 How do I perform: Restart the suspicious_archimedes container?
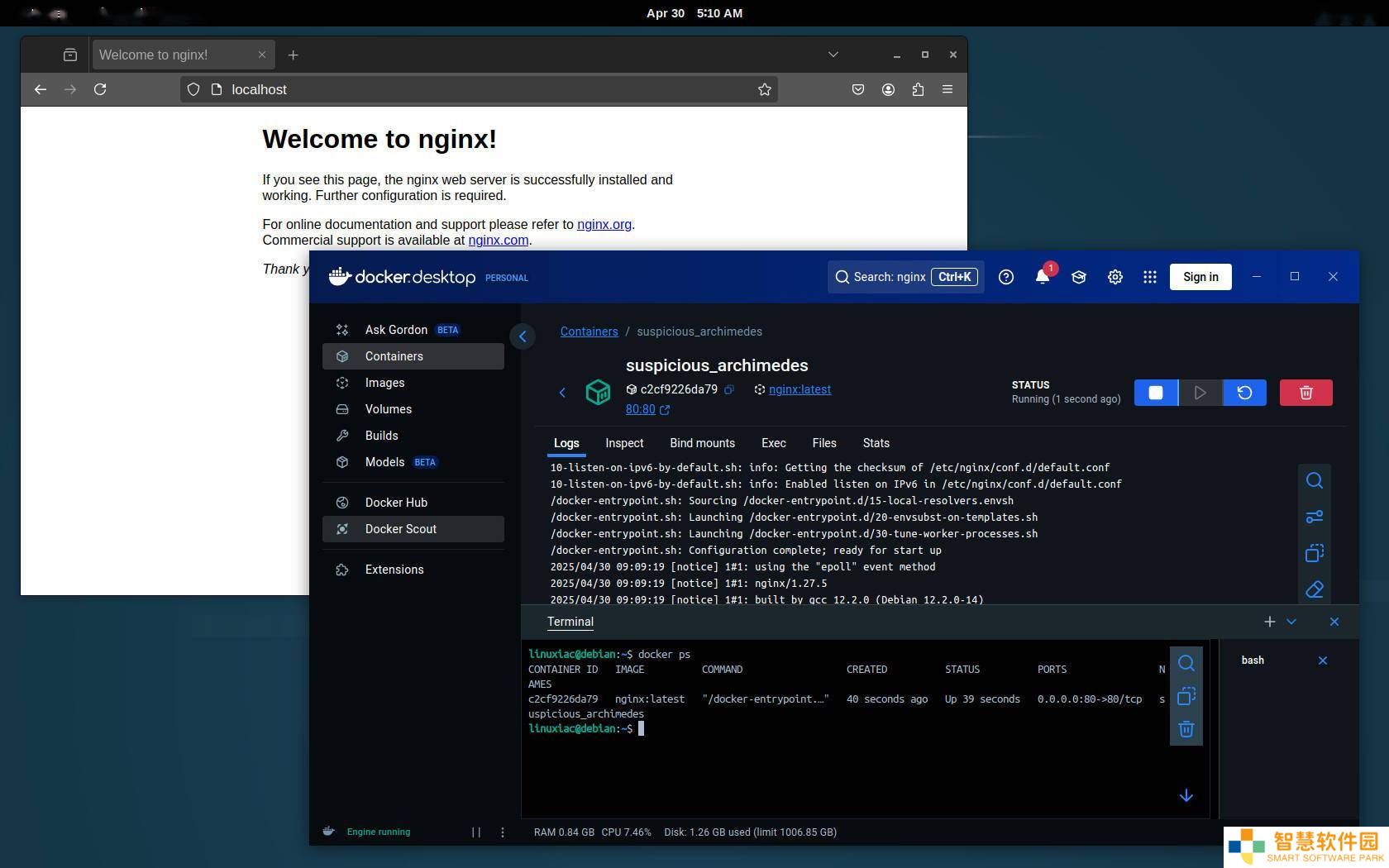(1244, 393)
